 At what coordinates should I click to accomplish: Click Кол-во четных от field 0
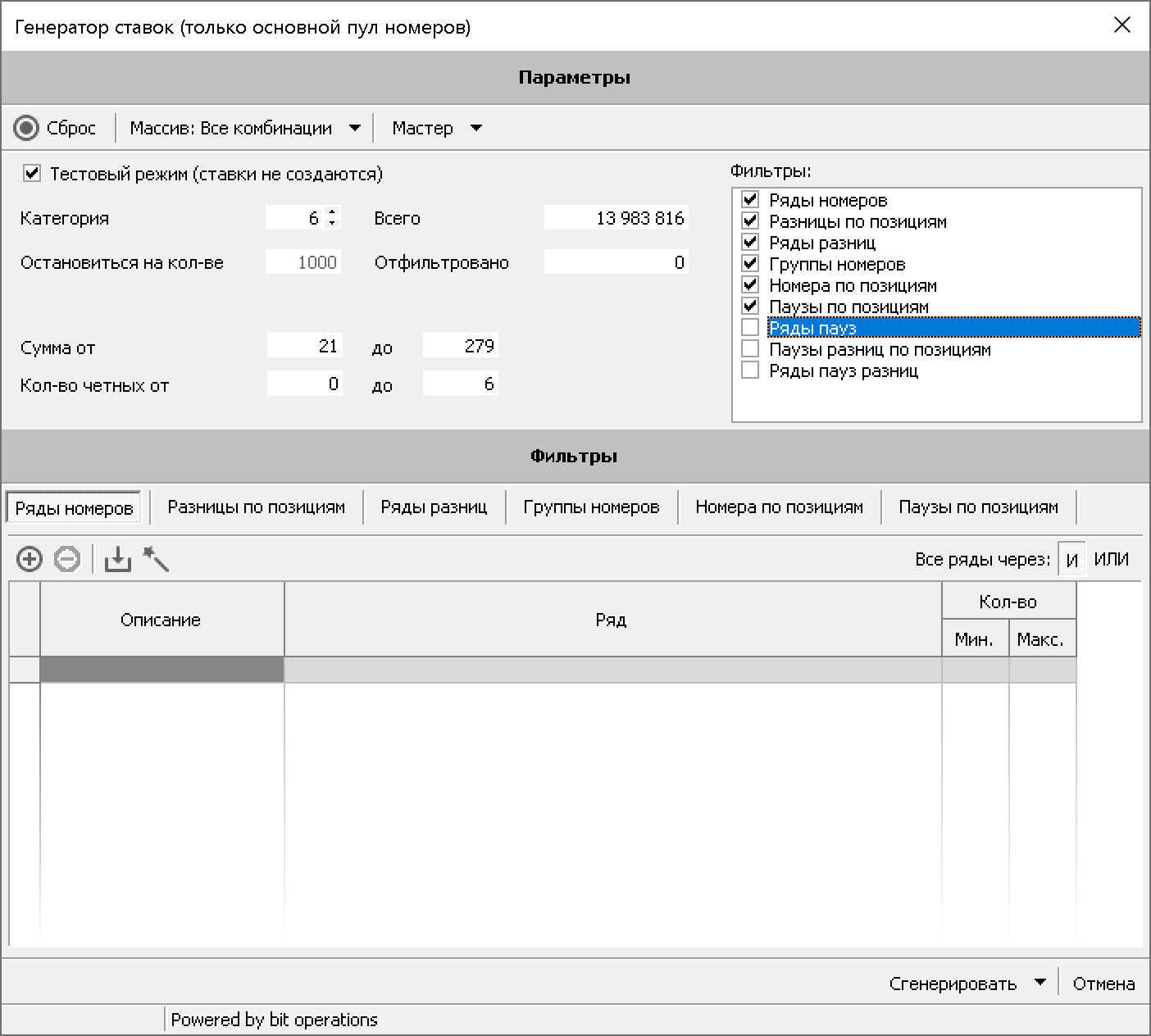[304, 384]
